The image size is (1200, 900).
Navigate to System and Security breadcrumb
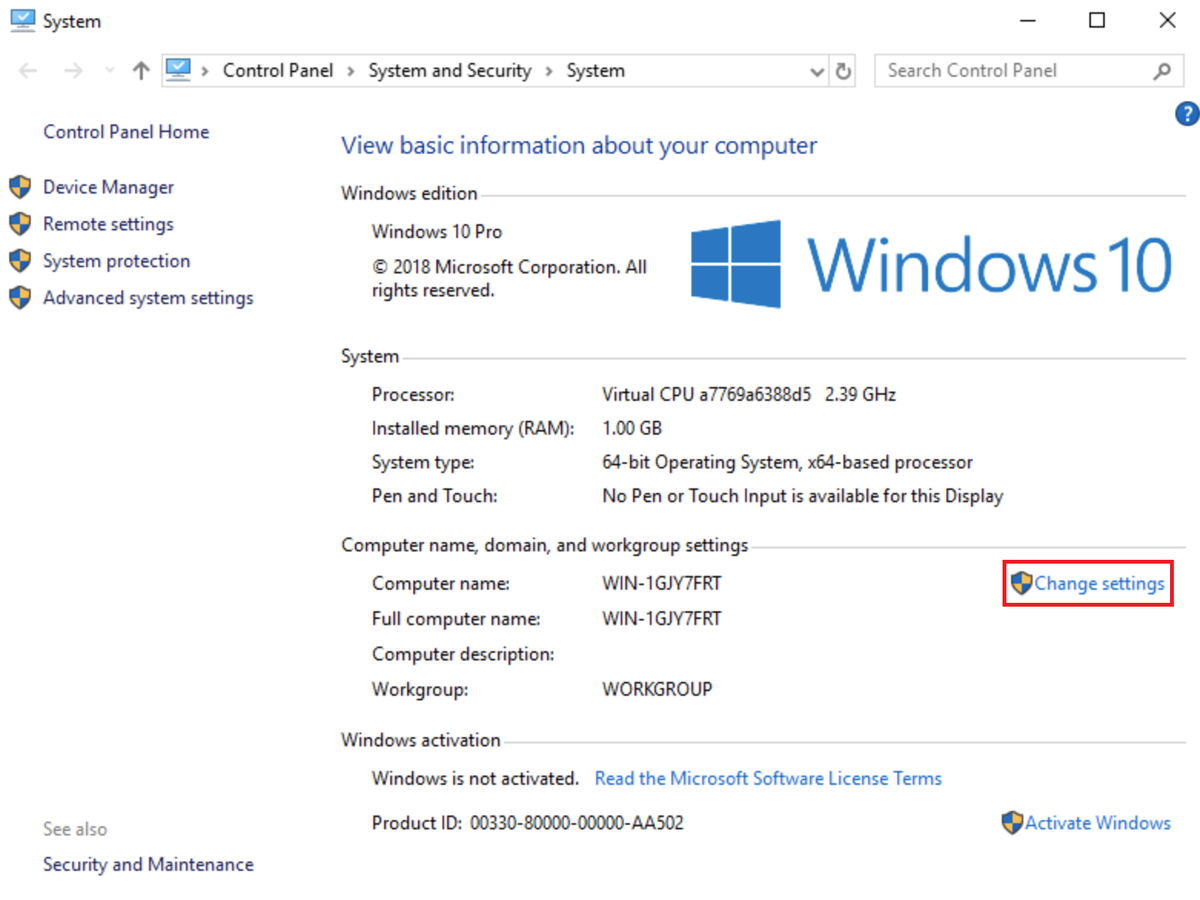(449, 71)
